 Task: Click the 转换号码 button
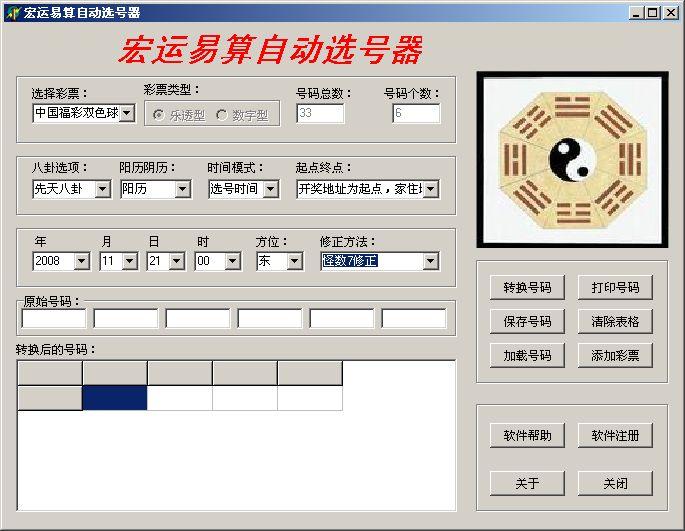(x=527, y=287)
